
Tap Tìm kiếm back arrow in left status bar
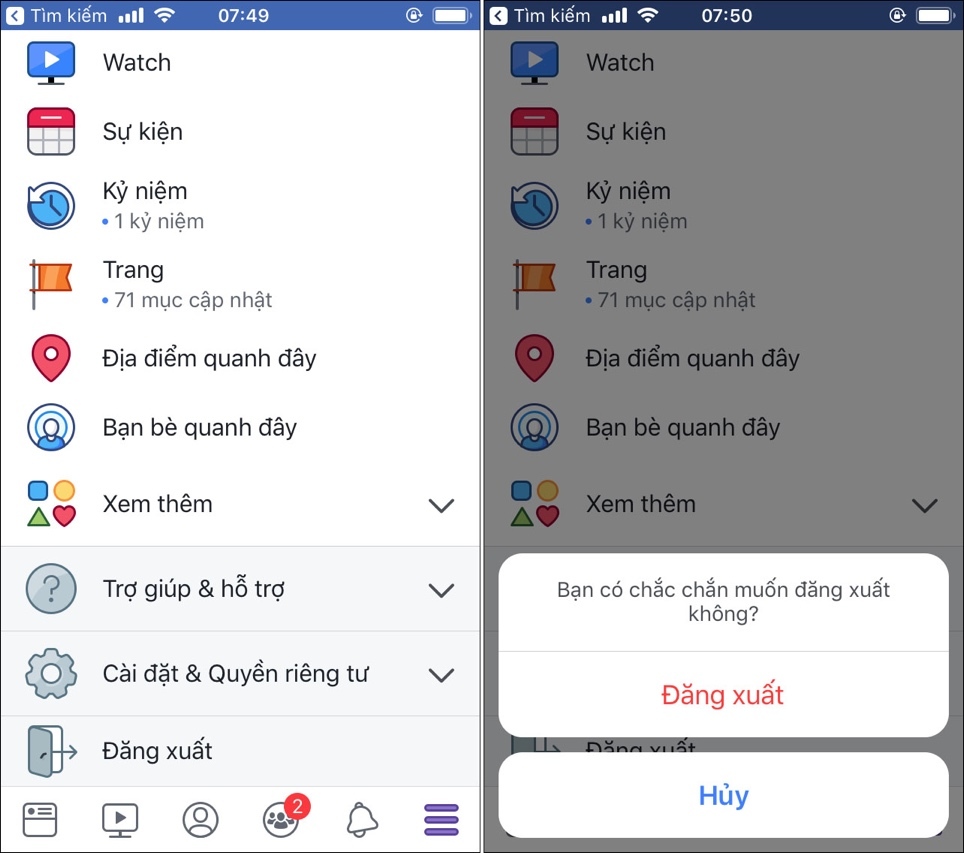(x=15, y=15)
